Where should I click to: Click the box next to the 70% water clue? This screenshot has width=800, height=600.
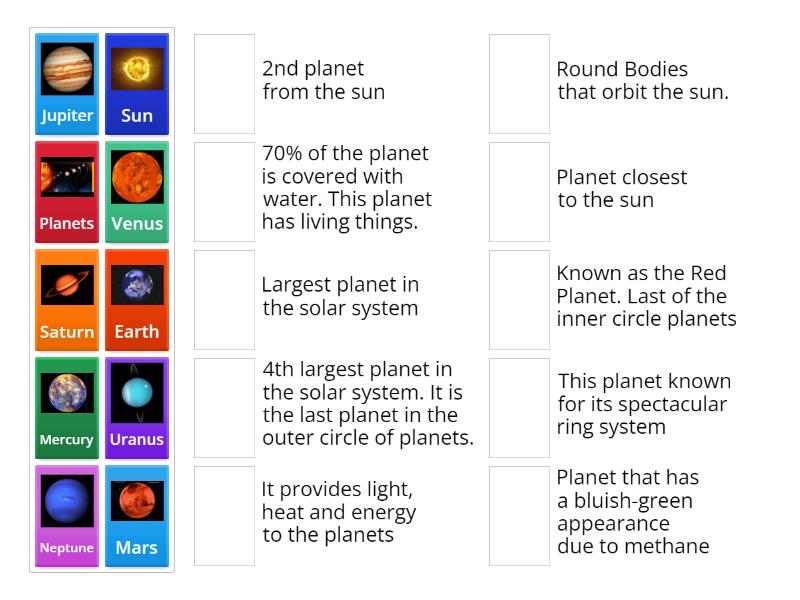coord(225,192)
